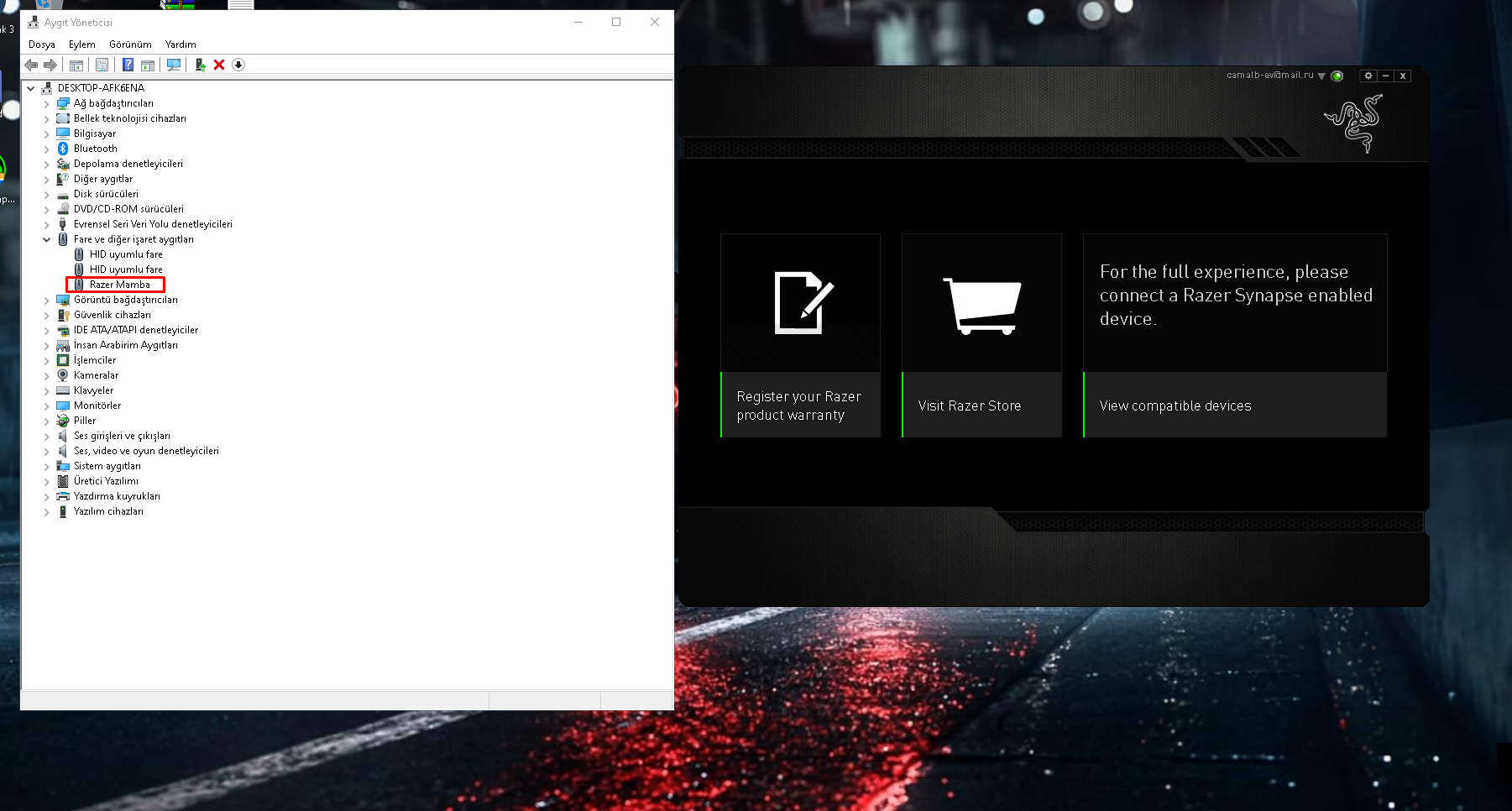Image resolution: width=1512 pixels, height=811 pixels.
Task: Select Diğer aygıtlar label
Action: (103, 179)
